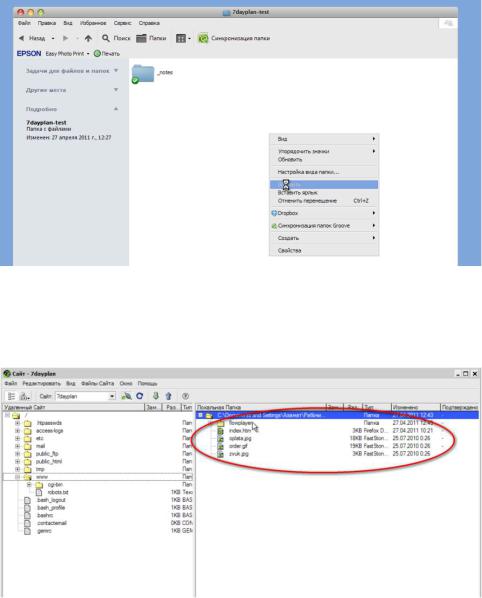The width and height of the screenshot is (482, 598).
Task: Click the site tree view toolbar icon
Action: 11,396
